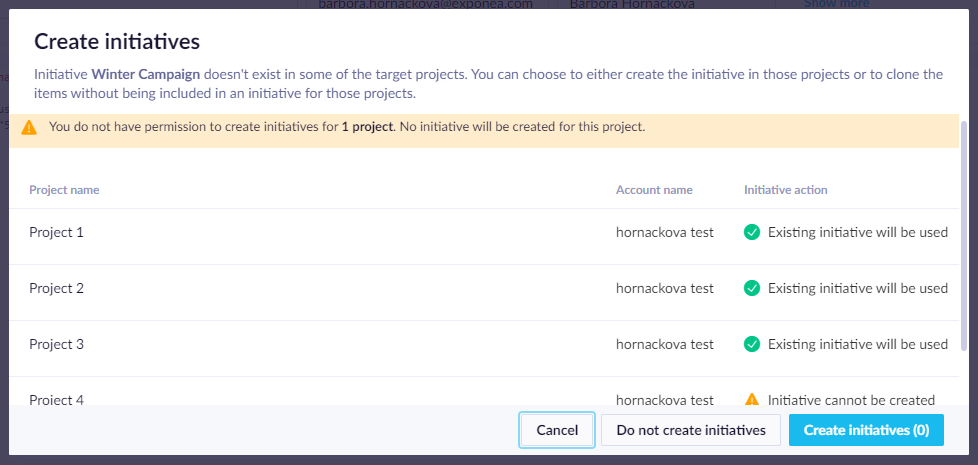
Task: Click green checkmark icon for Project 3
Action: point(752,344)
